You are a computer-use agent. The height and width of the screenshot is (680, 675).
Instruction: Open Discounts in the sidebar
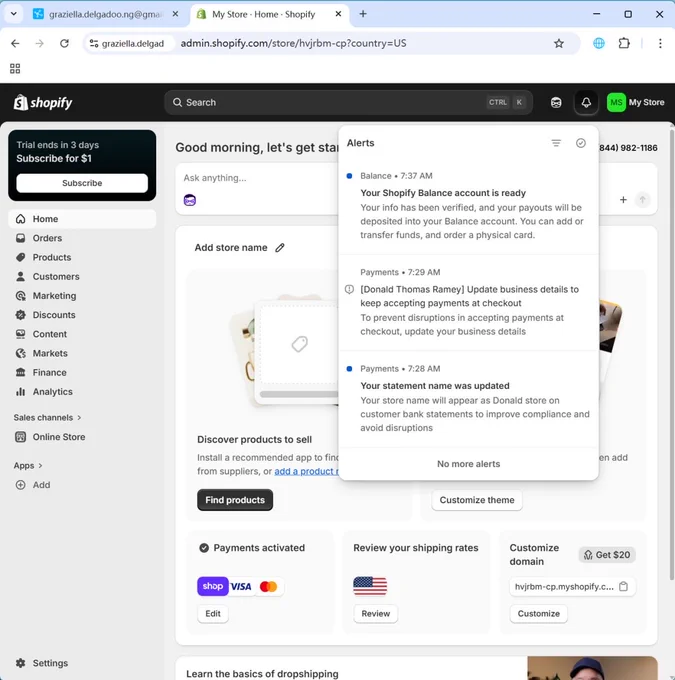click(x=82, y=315)
